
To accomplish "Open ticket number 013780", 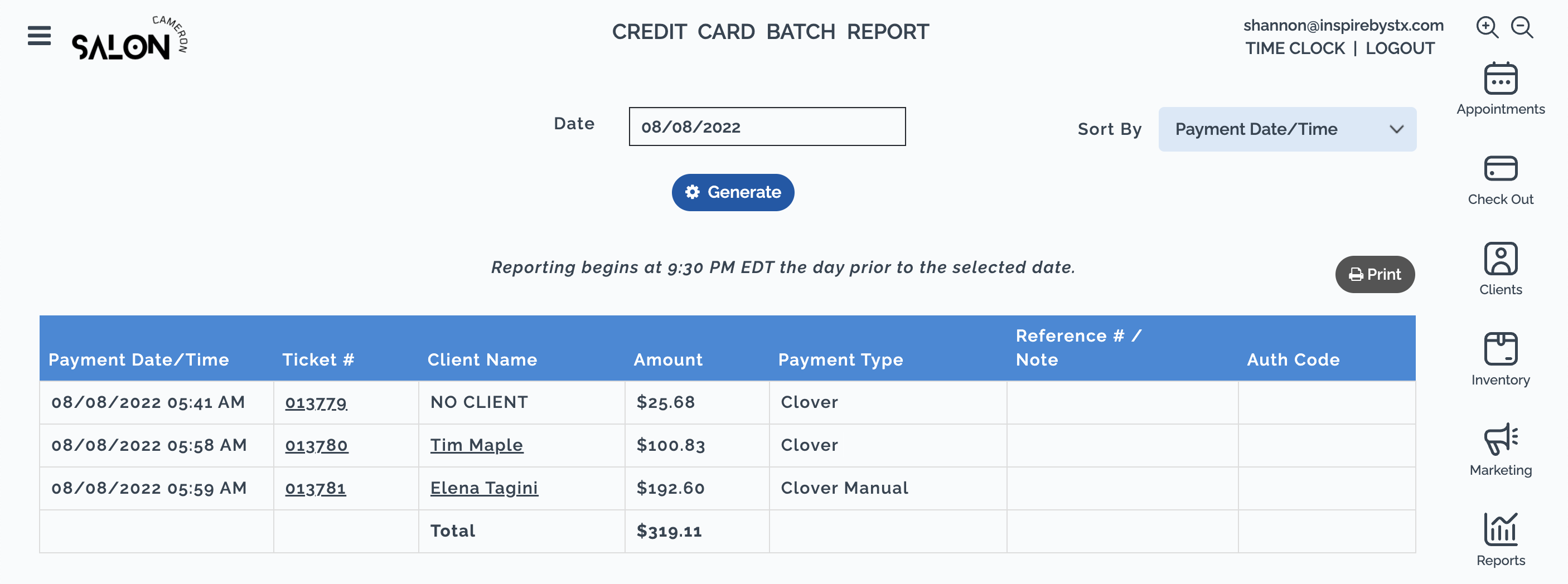I will (316, 445).
